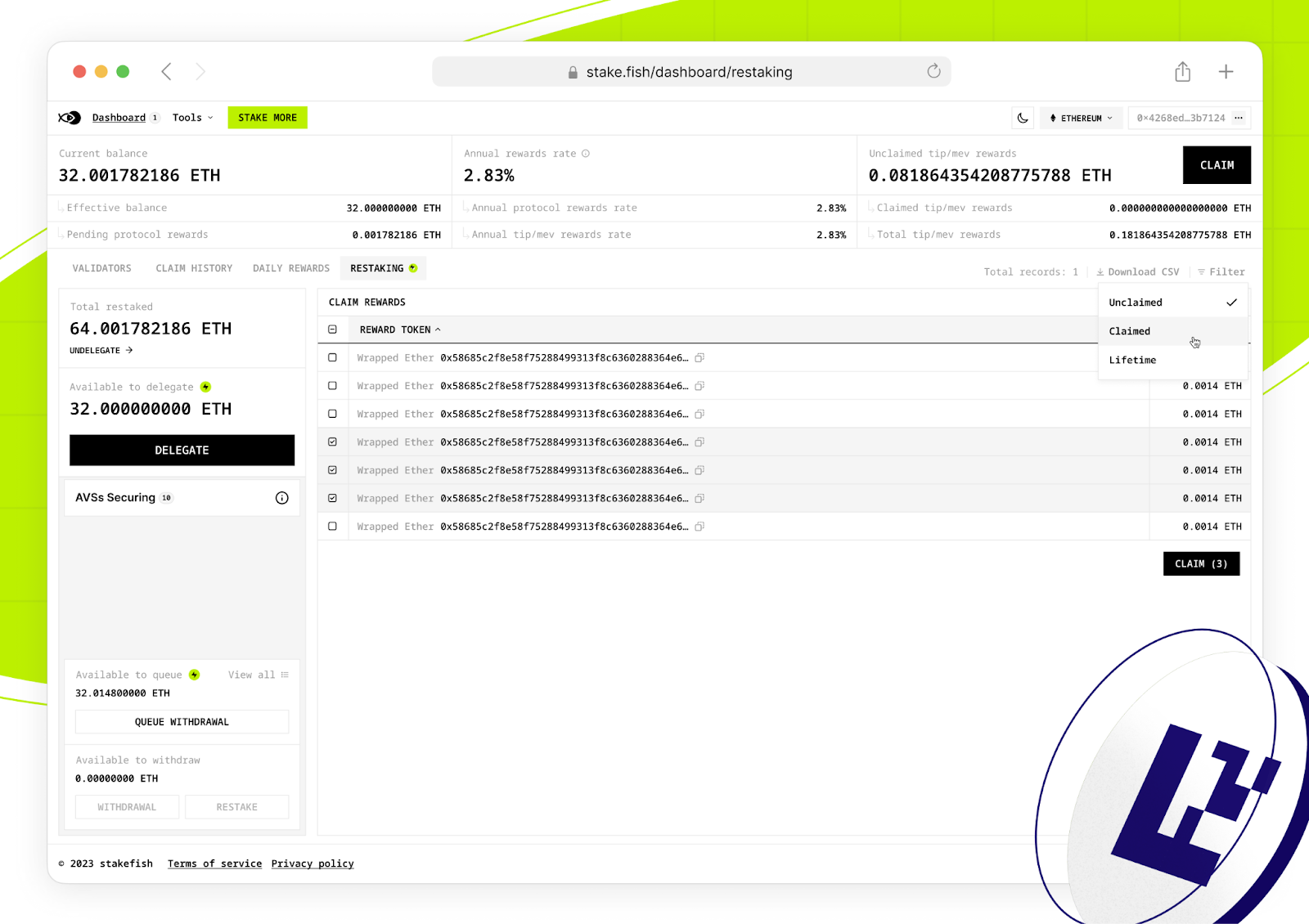Reload the page with the refresh icon

[x=933, y=71]
